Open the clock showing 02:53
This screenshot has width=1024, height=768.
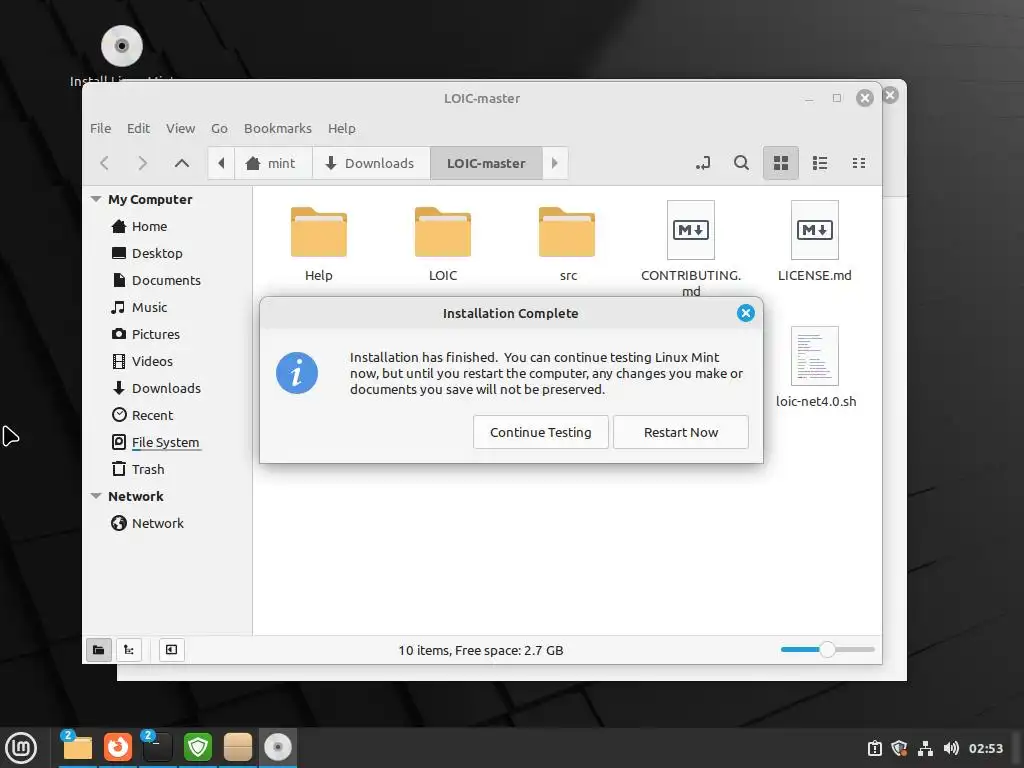tap(985, 748)
